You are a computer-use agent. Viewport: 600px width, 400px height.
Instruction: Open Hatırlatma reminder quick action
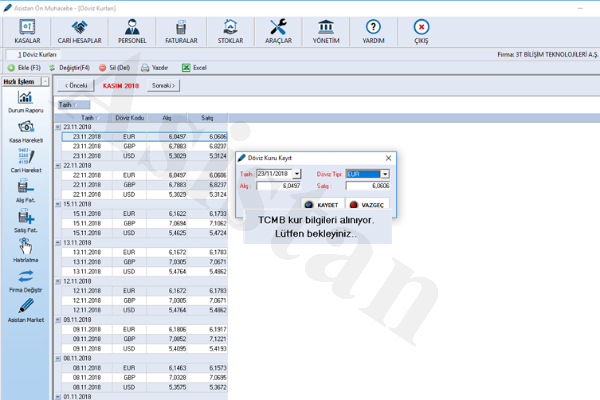coord(26,250)
